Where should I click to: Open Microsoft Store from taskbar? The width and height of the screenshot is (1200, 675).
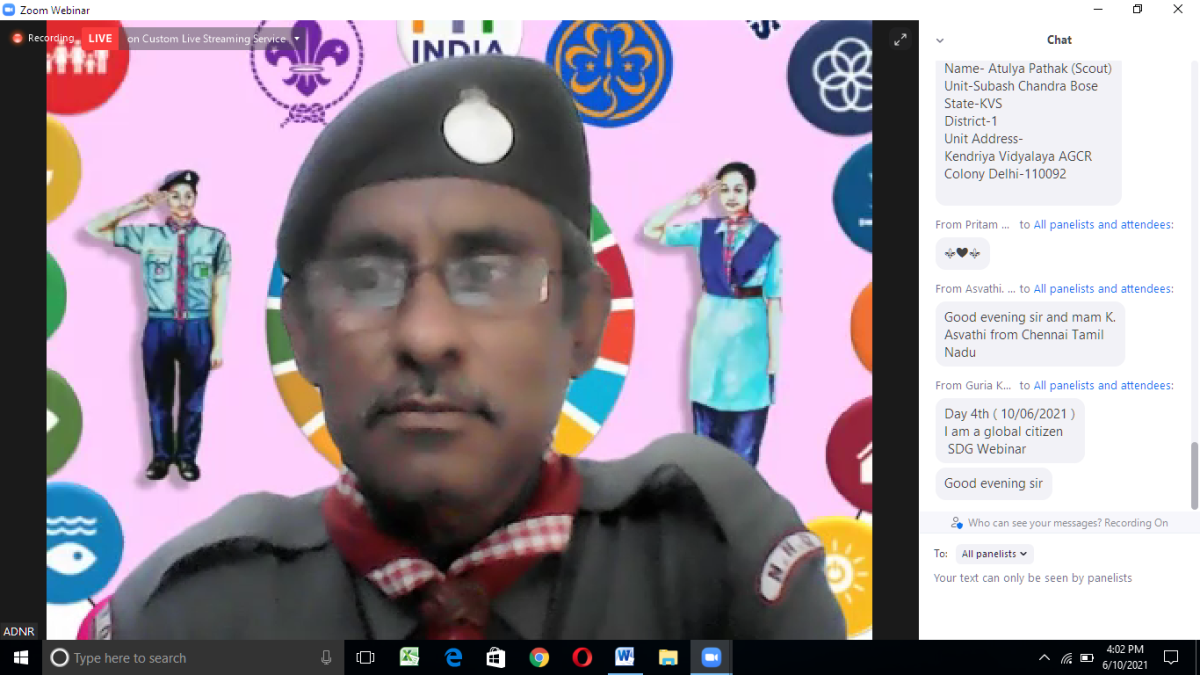495,657
